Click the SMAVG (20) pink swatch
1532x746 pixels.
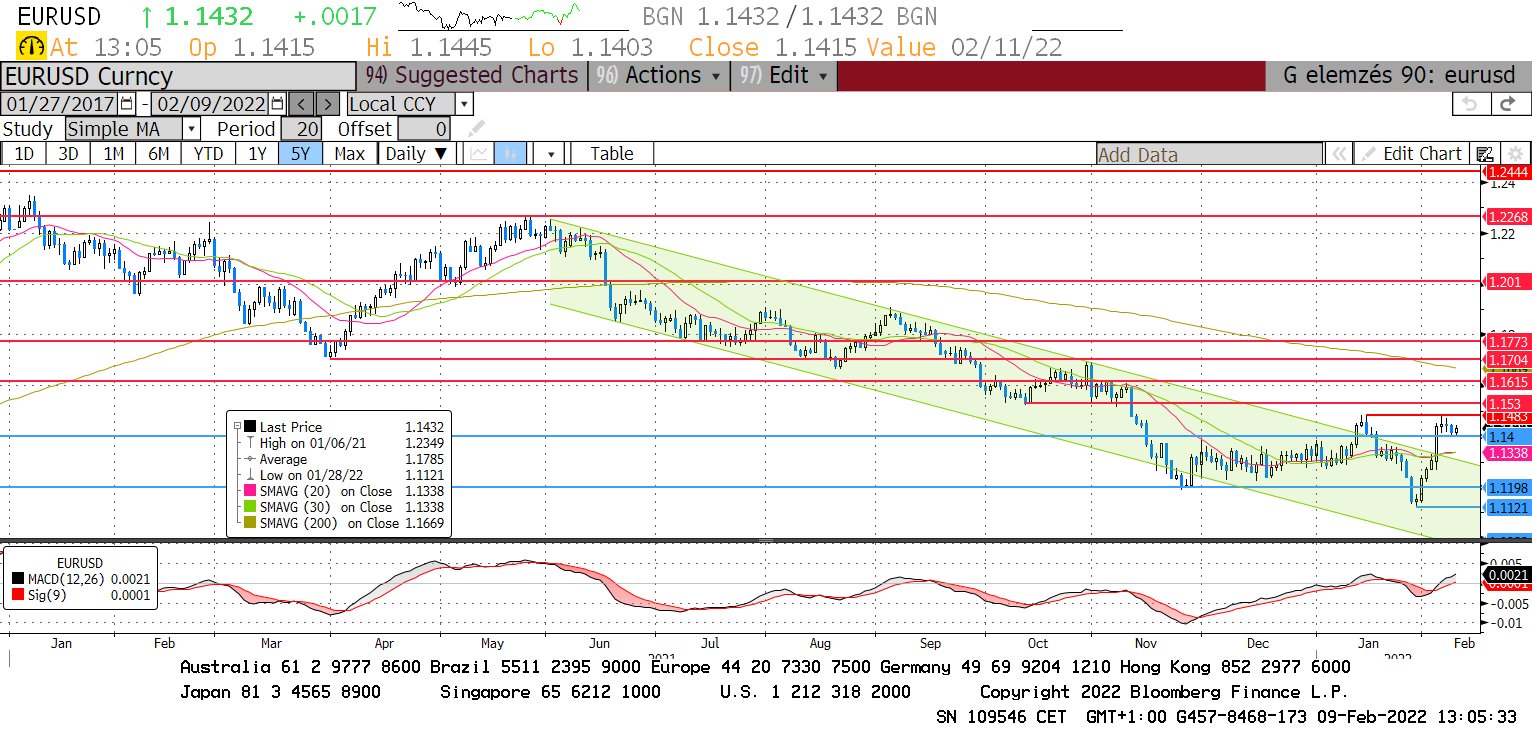(x=250, y=491)
